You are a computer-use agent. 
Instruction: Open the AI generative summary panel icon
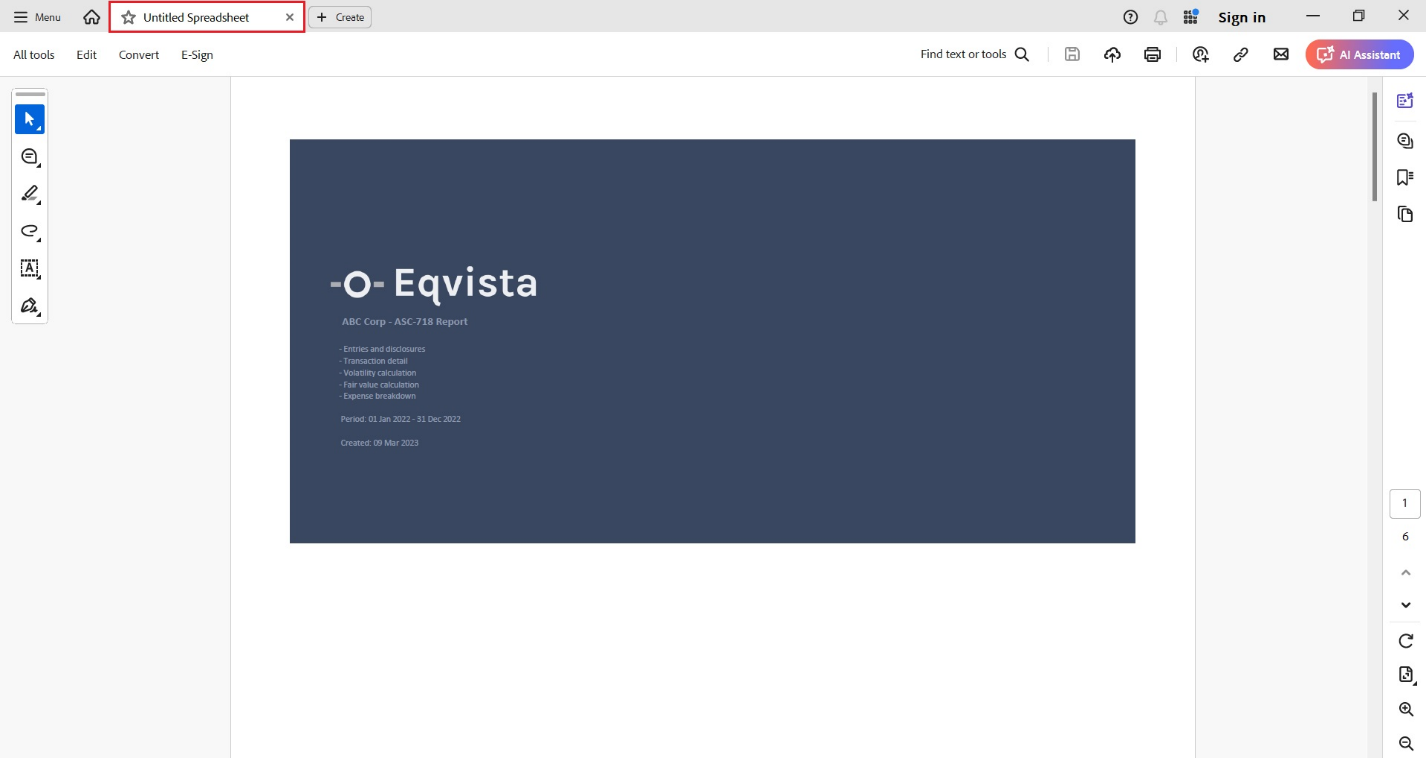pyautogui.click(x=1405, y=100)
